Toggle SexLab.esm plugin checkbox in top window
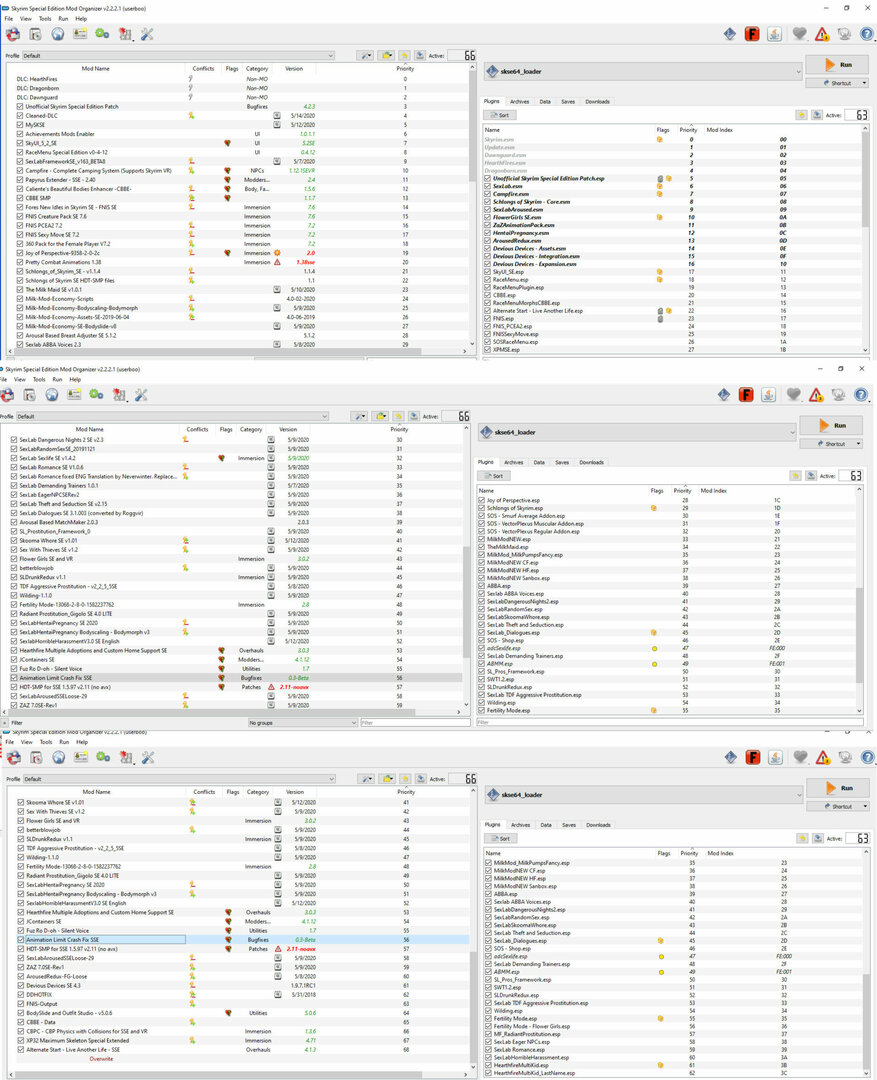This screenshot has width=877, height=1080. 488,186
